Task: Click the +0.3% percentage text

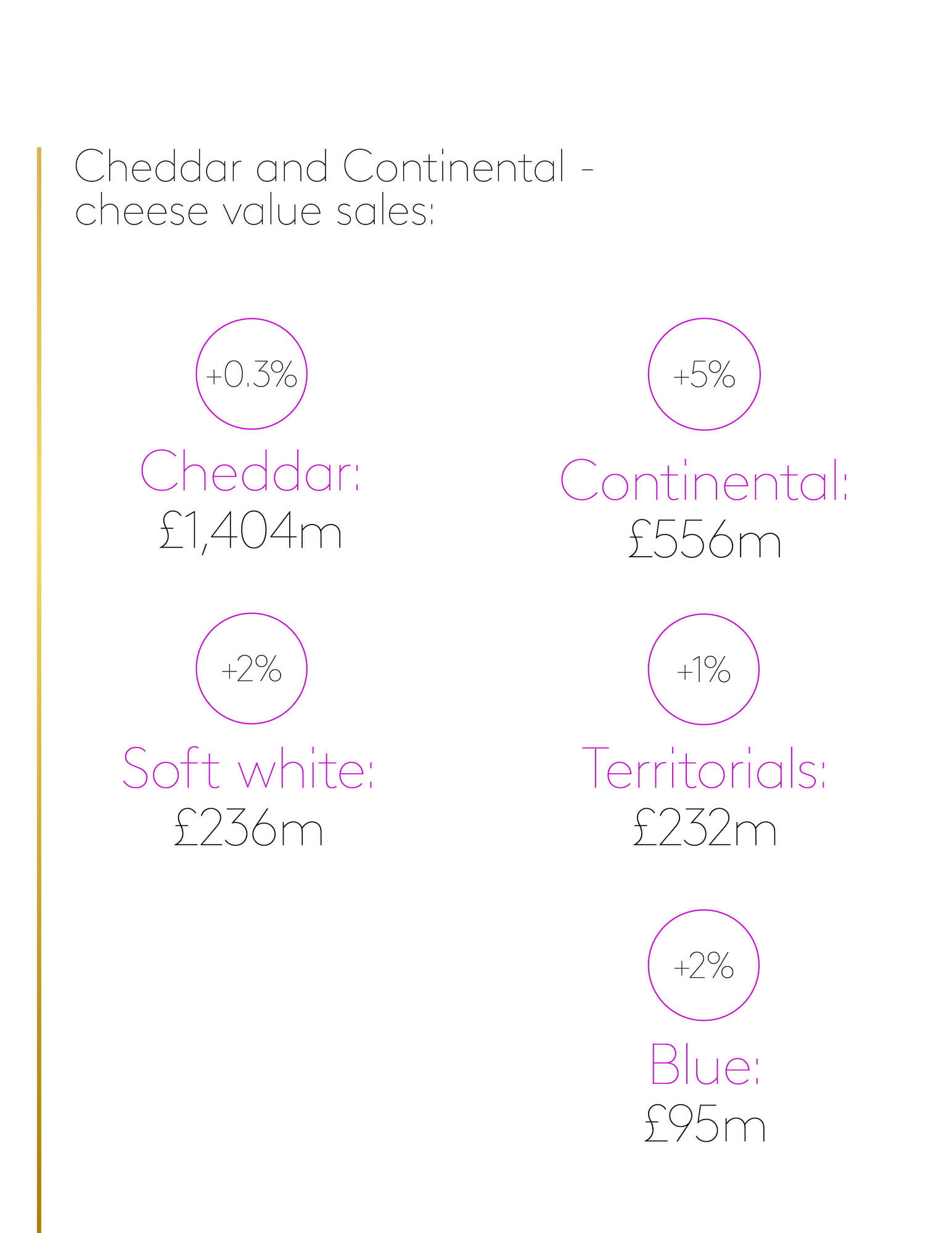Action: 252,374
